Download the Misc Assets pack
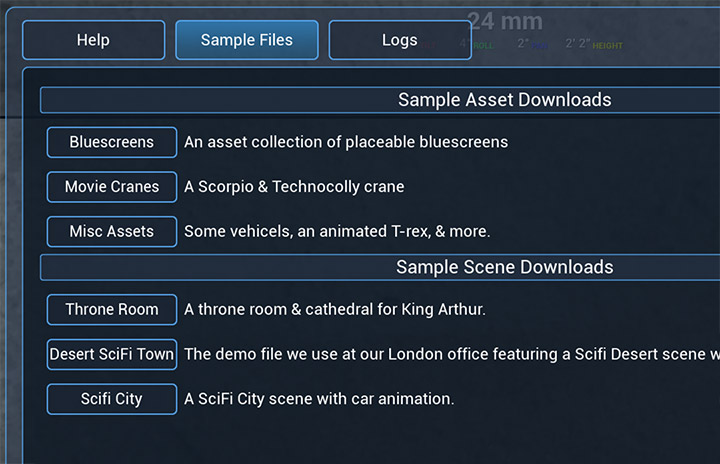Image resolution: width=720 pixels, height=464 pixels. point(112,231)
